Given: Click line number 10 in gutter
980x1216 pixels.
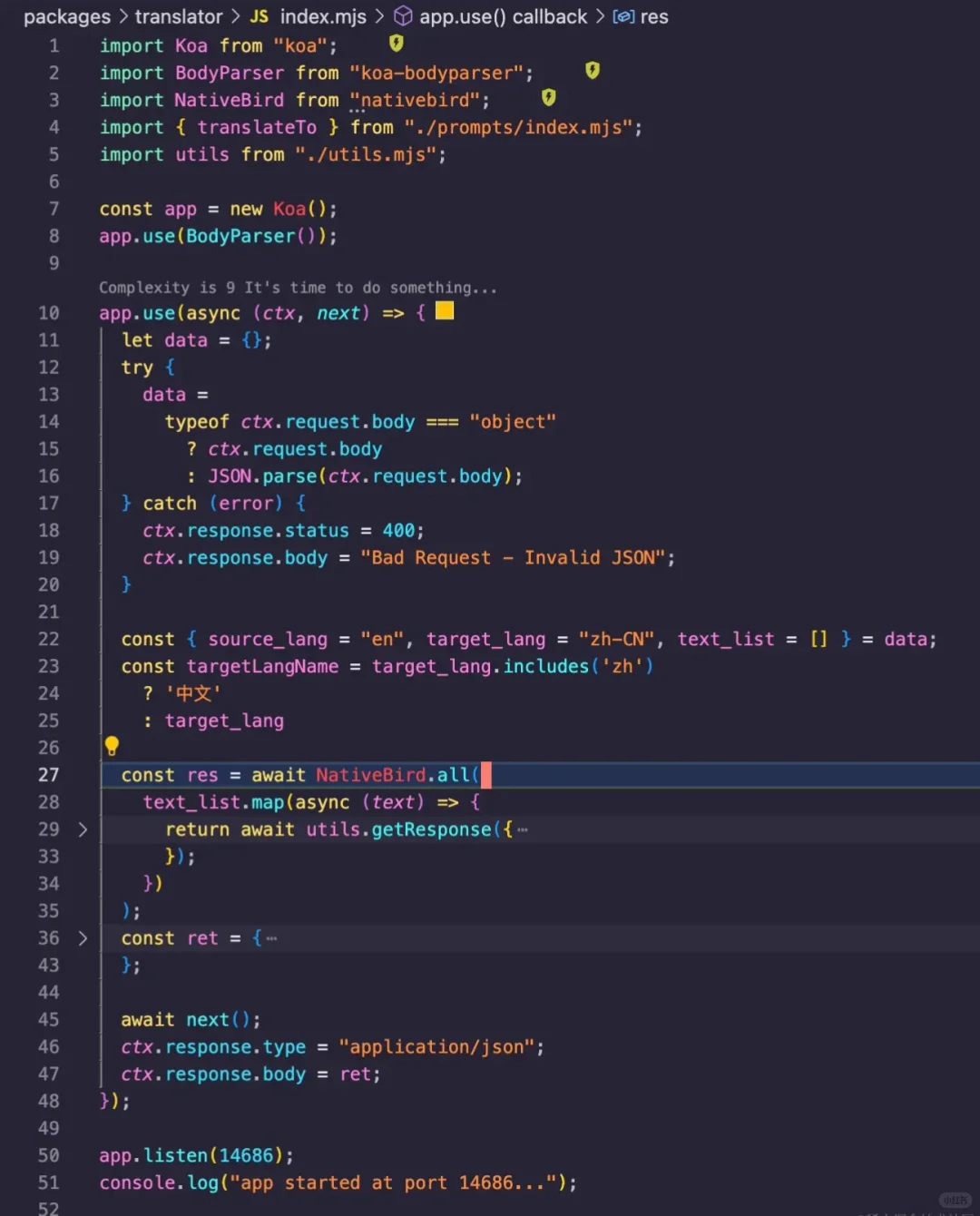Looking at the screenshot, I should coord(48,313).
